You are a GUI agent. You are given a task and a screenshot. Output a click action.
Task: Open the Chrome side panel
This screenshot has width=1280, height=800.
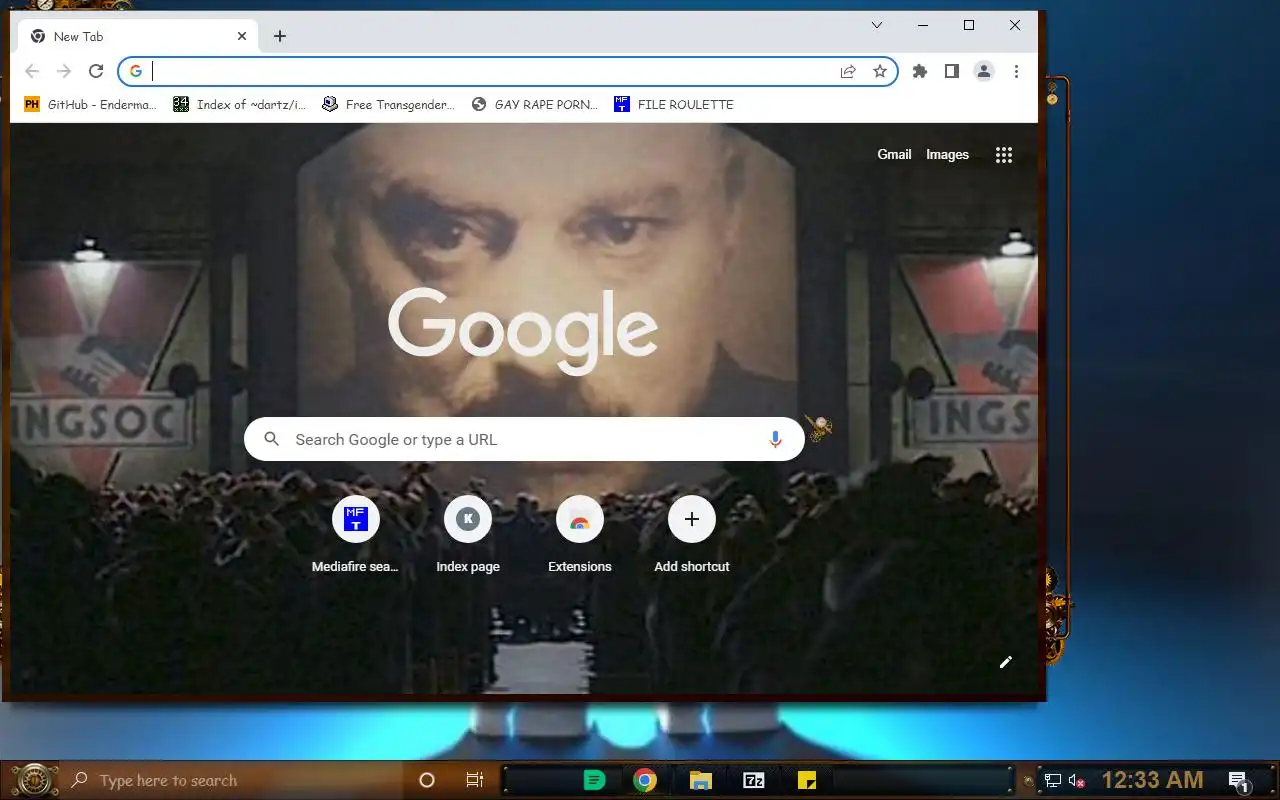[x=952, y=71]
